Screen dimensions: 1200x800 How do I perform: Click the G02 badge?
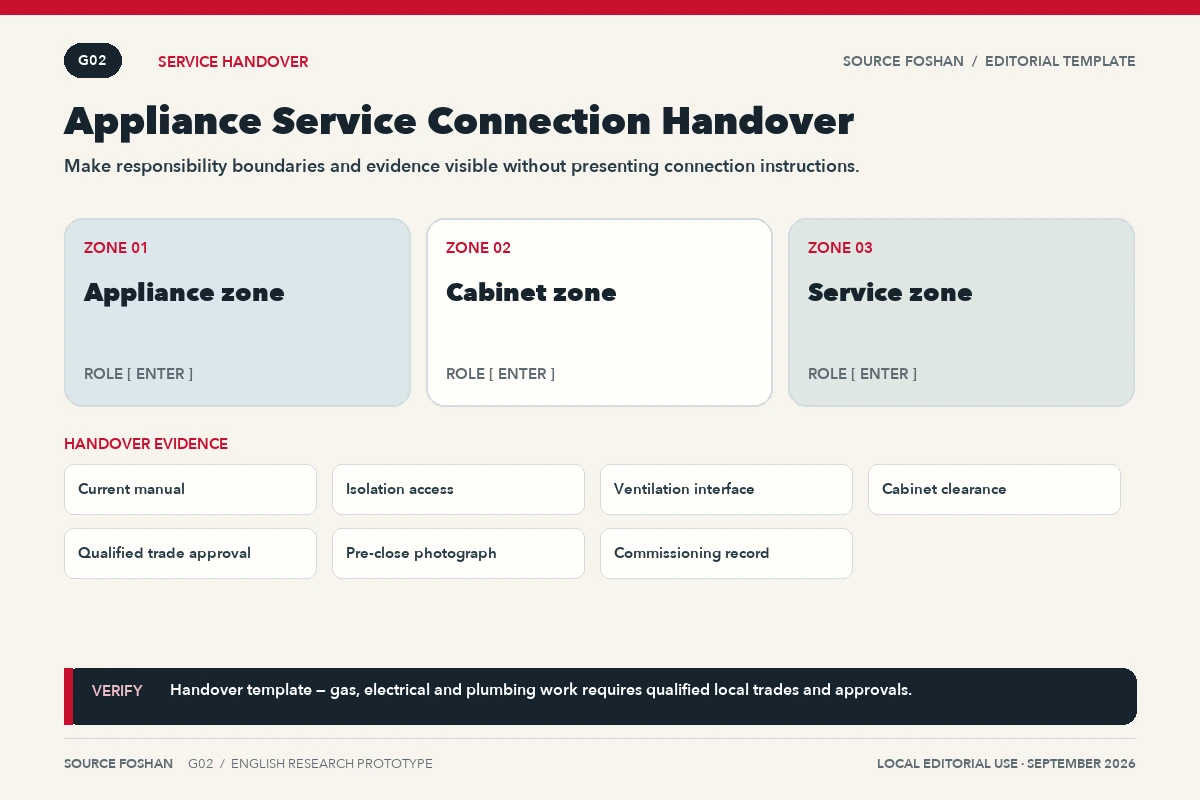click(93, 61)
